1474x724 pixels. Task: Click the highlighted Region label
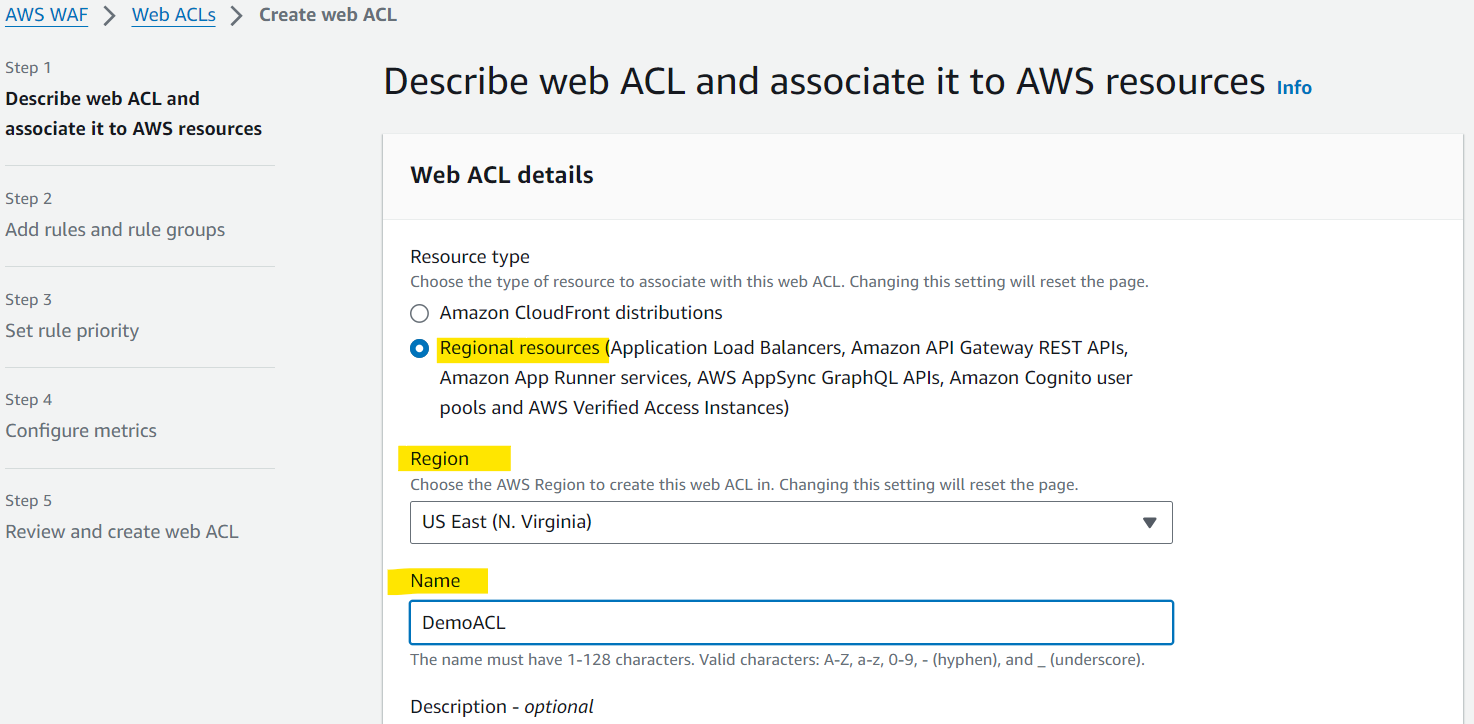tap(439, 458)
